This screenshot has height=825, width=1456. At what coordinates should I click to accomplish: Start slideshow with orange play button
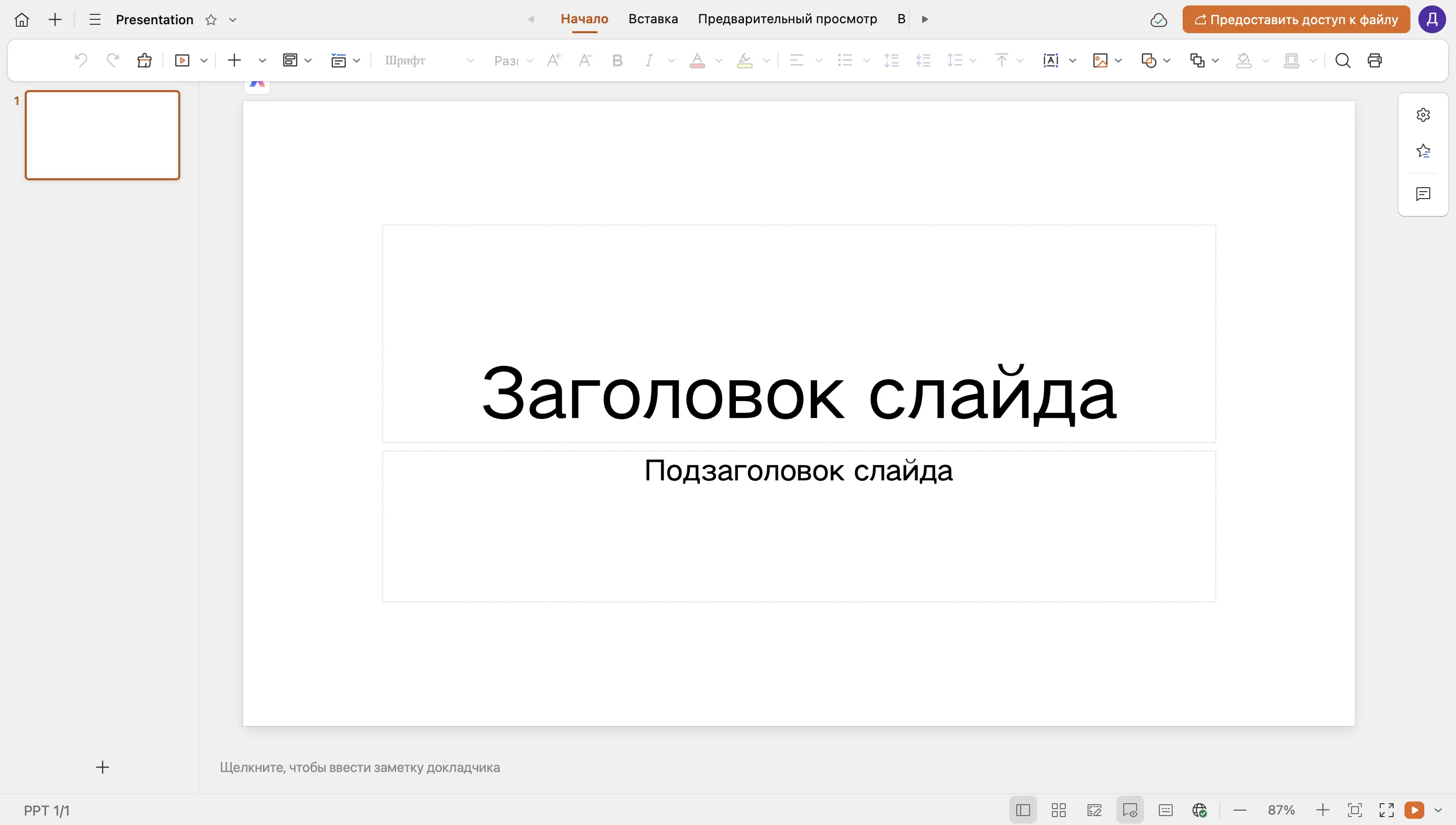pos(1414,810)
